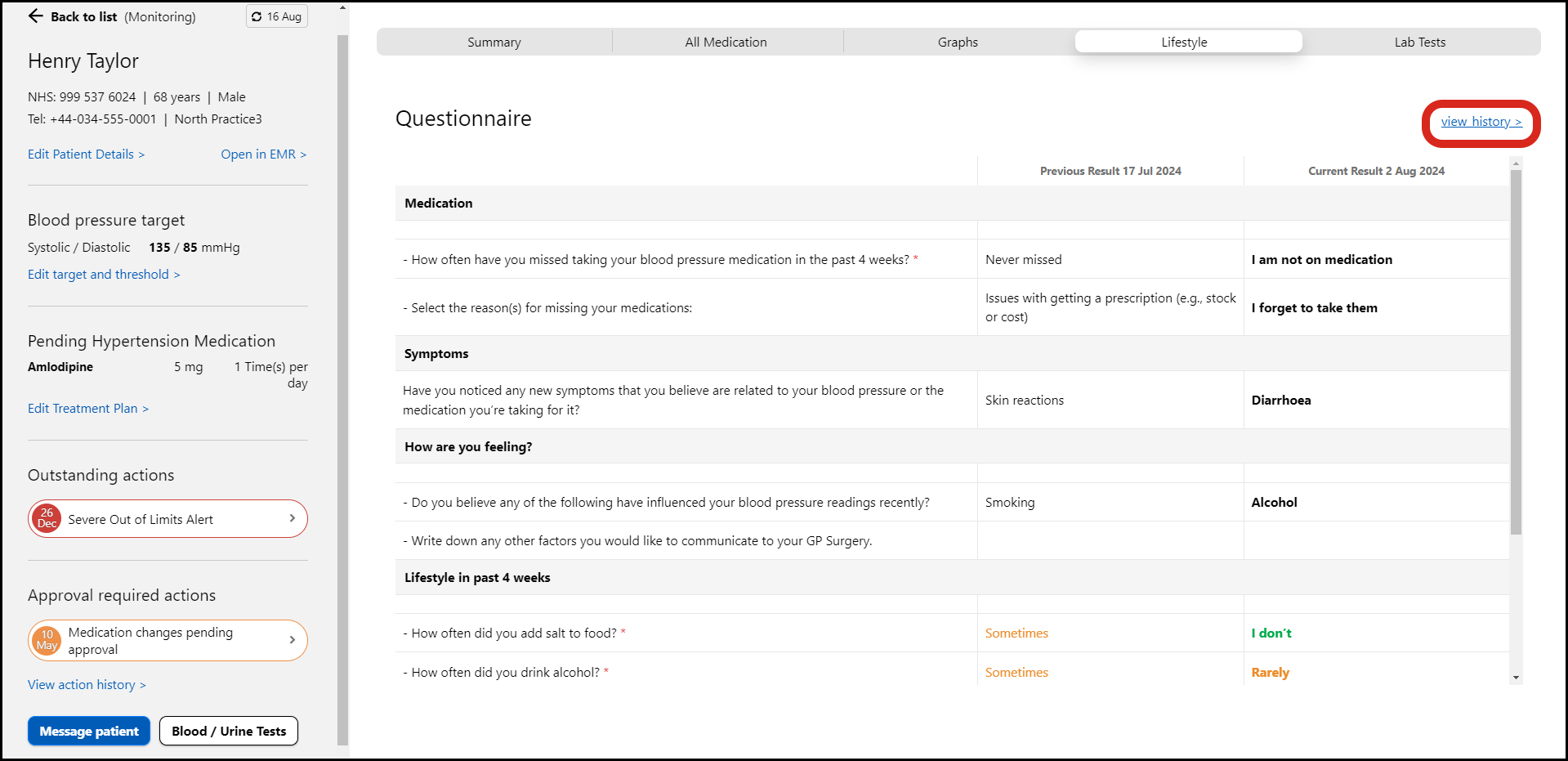Click questionnaire scrollbar up arrow
This screenshot has height=761, width=1568.
click(1516, 164)
